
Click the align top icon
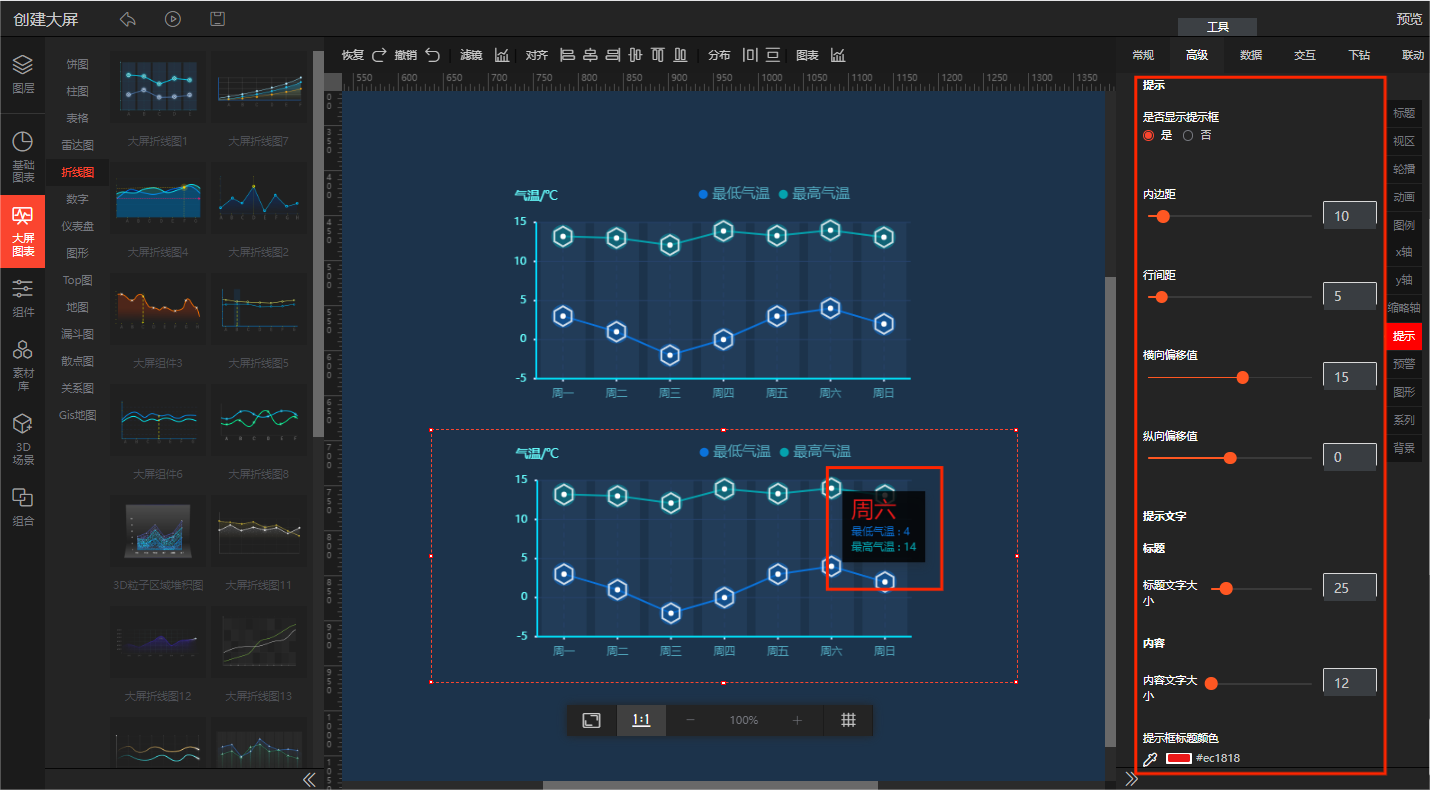(x=658, y=55)
